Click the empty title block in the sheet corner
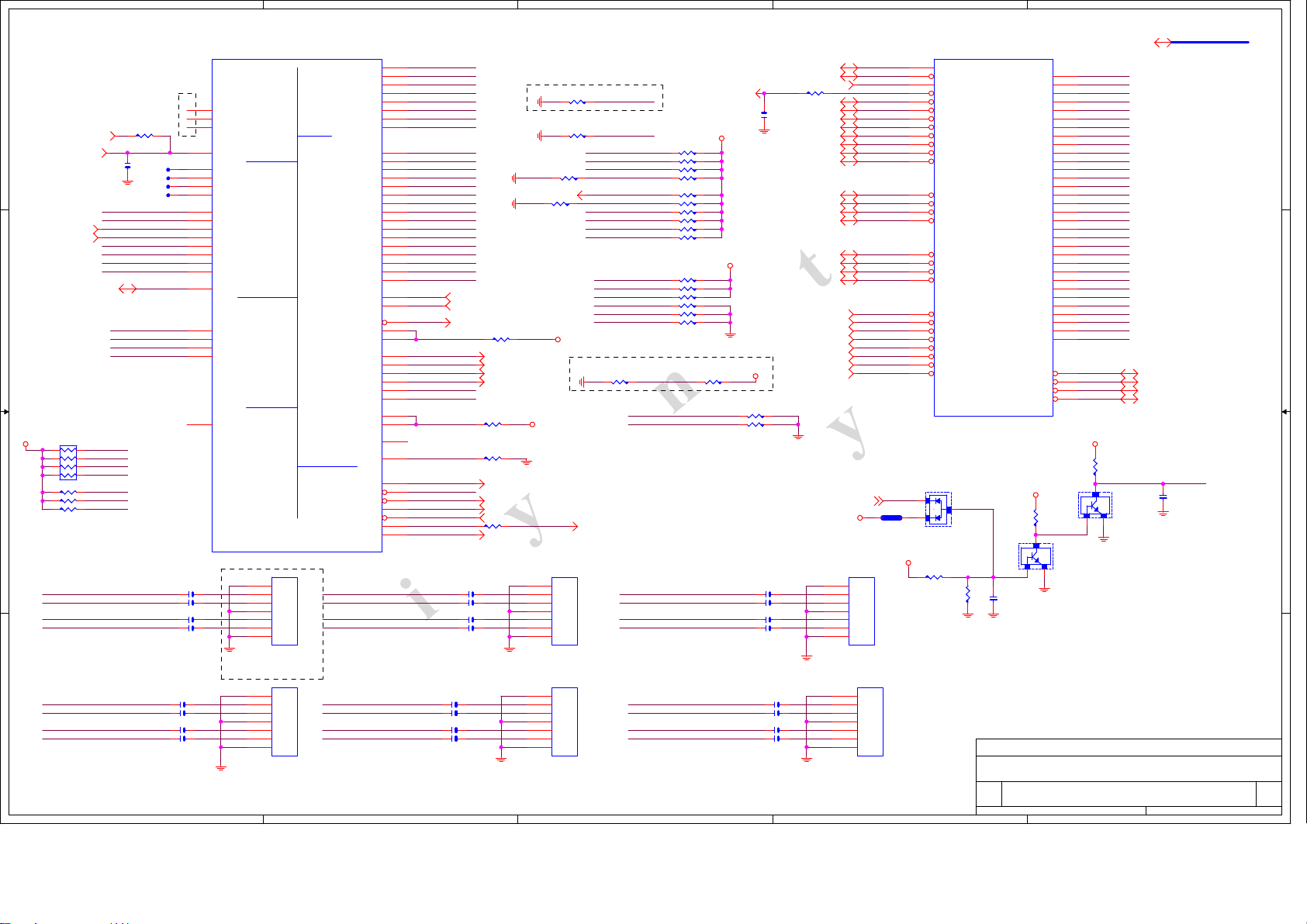The width and height of the screenshot is (1307, 924). tap(1129, 777)
